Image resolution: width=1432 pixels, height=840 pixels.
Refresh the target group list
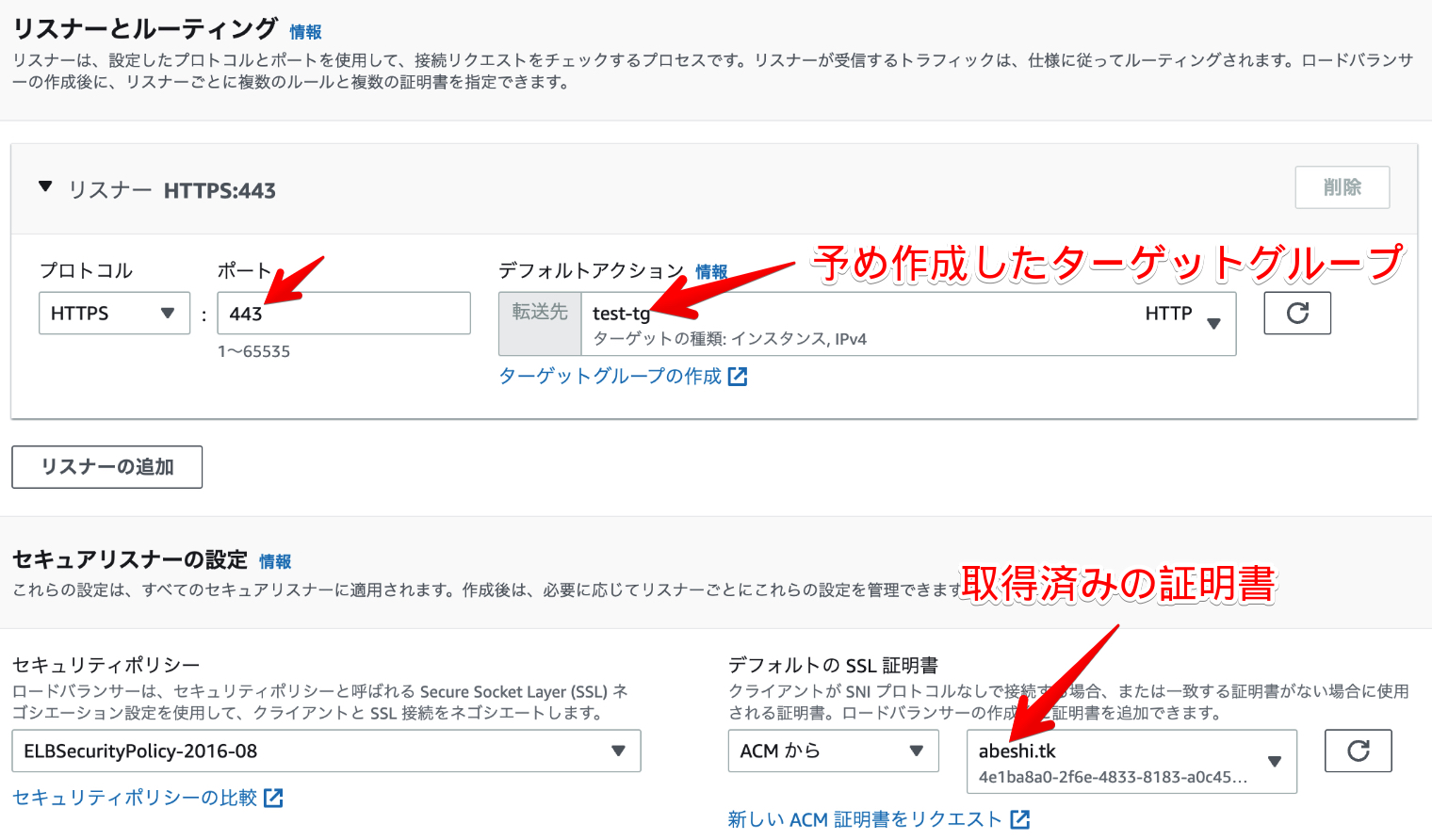click(x=1296, y=313)
